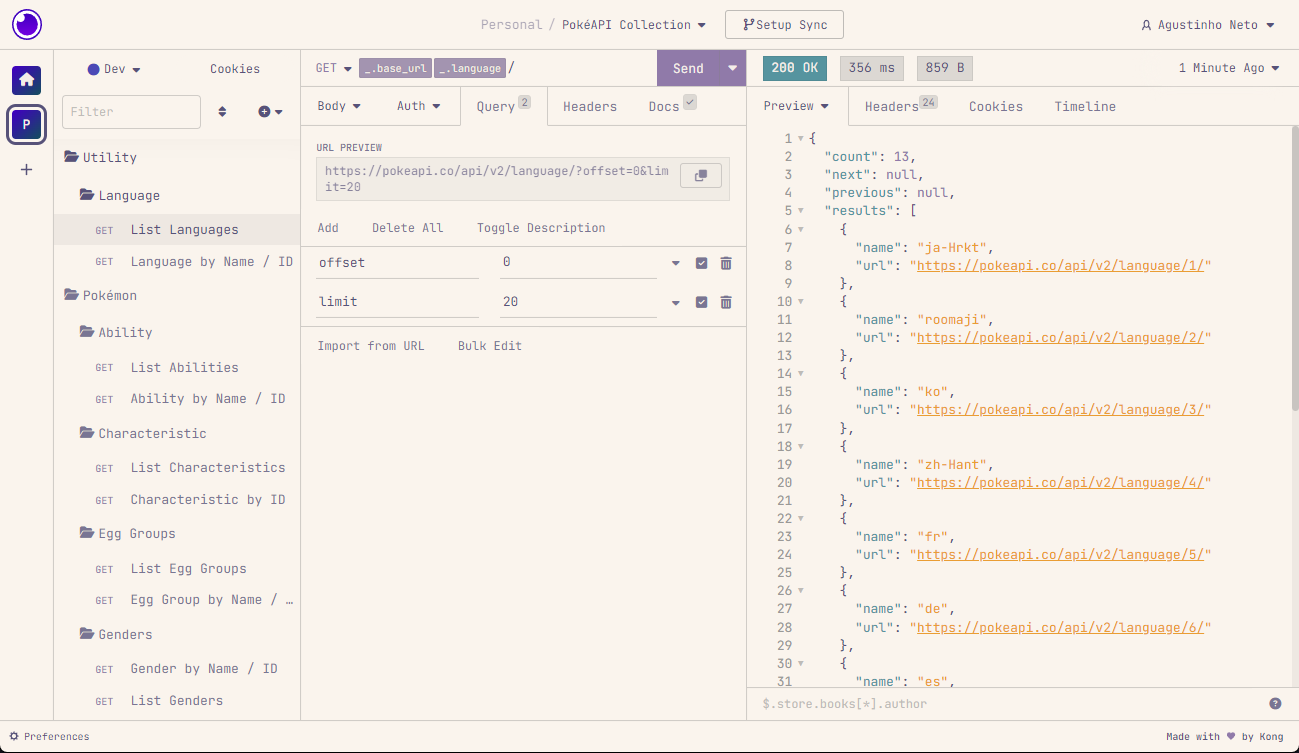The width and height of the screenshot is (1299, 753).
Task: Open Preferences gear icon
Action: 14,736
